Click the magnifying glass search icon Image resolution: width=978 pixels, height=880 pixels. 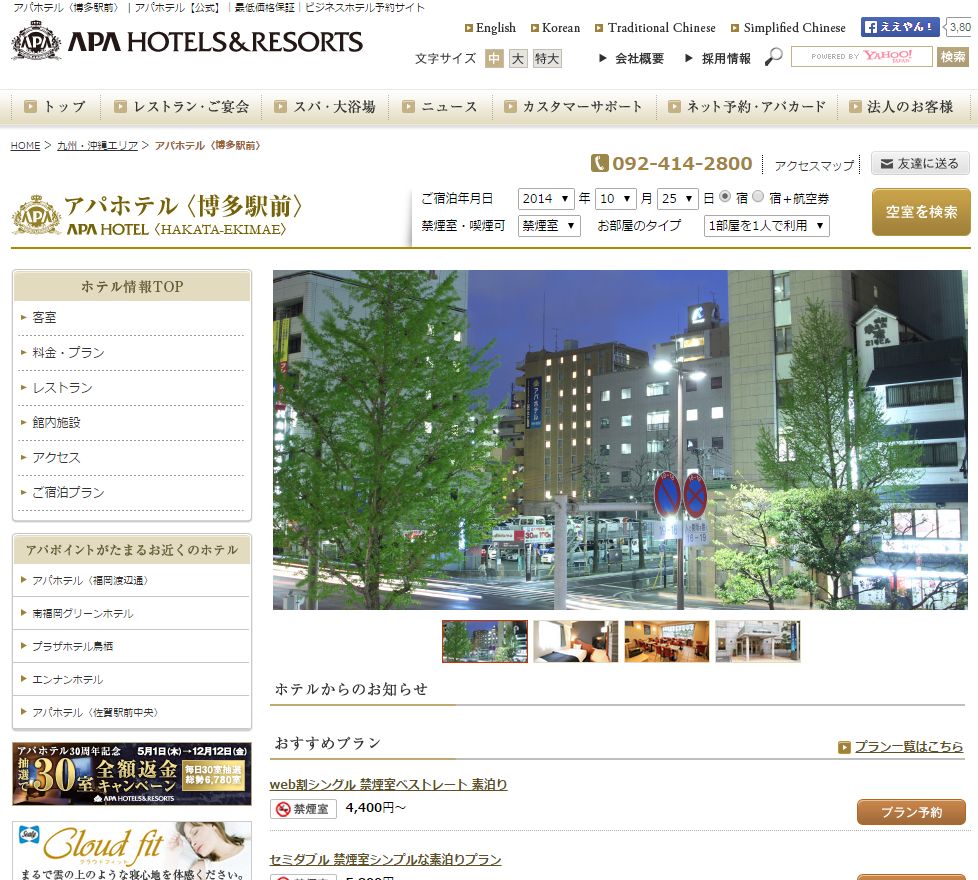pyautogui.click(x=773, y=57)
